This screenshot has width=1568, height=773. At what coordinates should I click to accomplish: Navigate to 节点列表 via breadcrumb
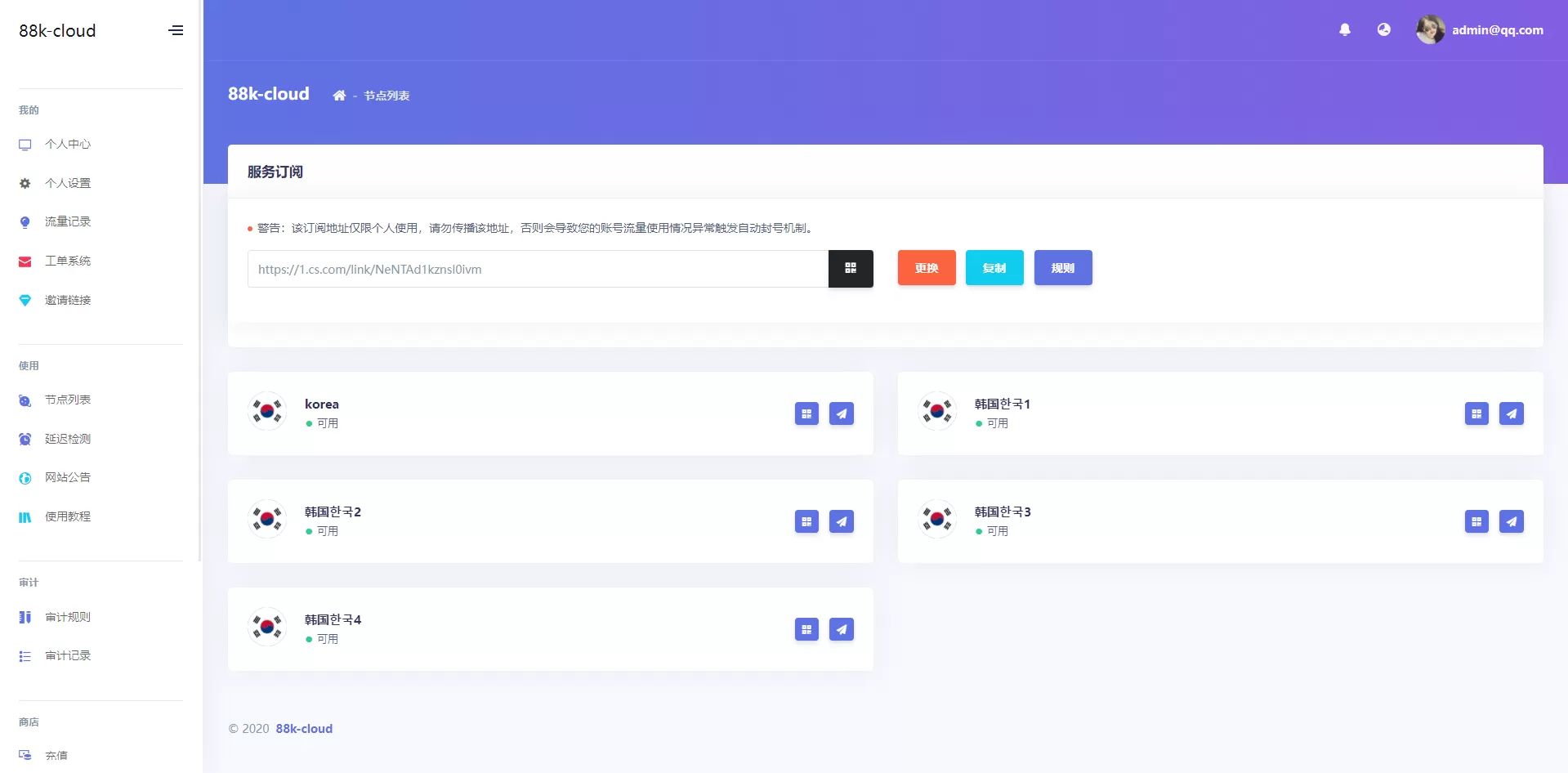[386, 96]
